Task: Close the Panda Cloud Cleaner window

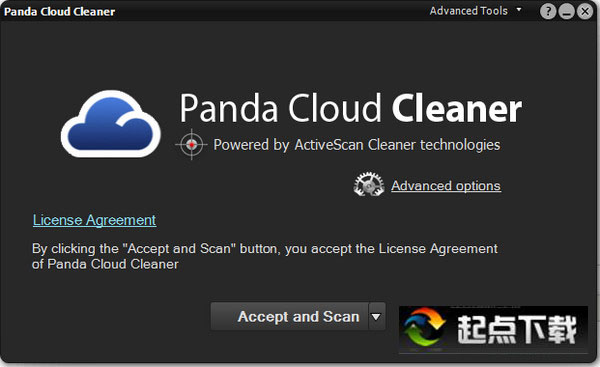Action: tap(585, 11)
